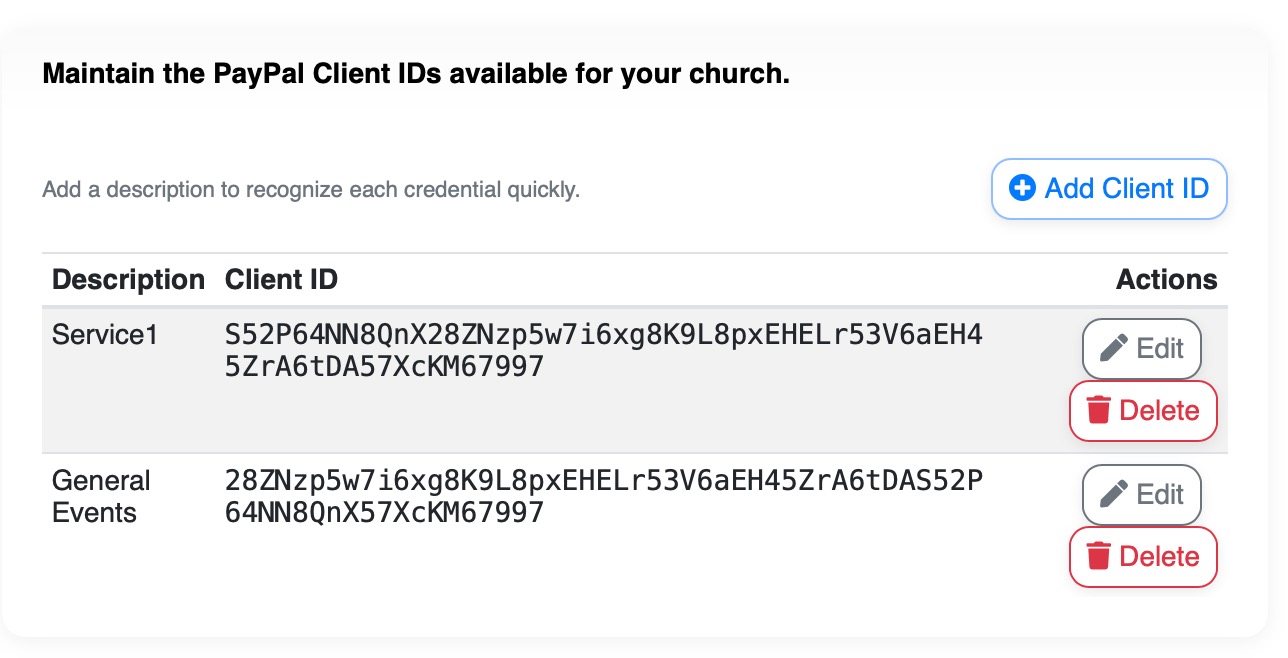1288x658 pixels.
Task: Delete the Service1 client ID via Delete label
Action: pos(1159,410)
